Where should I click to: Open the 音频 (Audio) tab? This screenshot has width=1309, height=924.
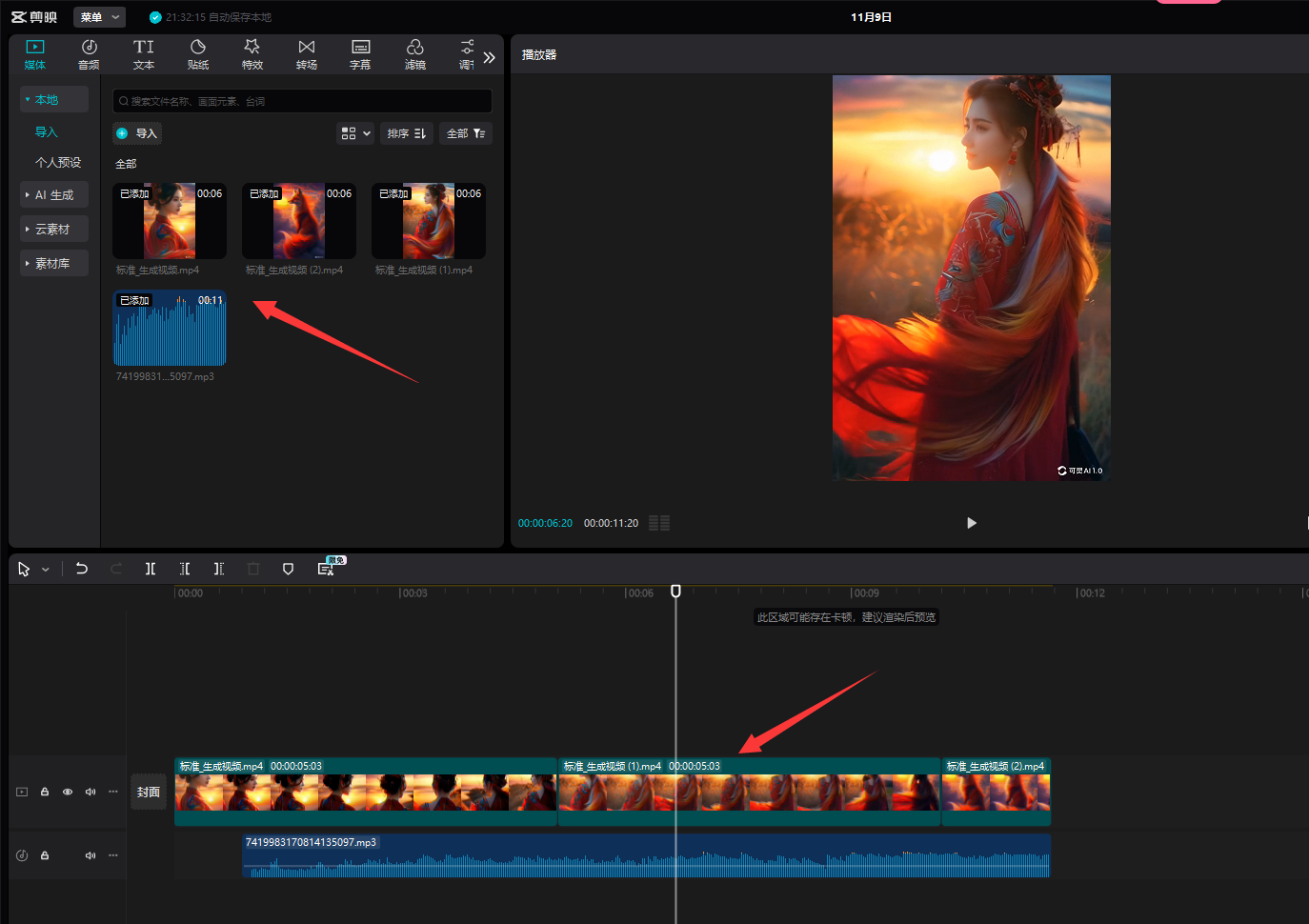(x=89, y=54)
